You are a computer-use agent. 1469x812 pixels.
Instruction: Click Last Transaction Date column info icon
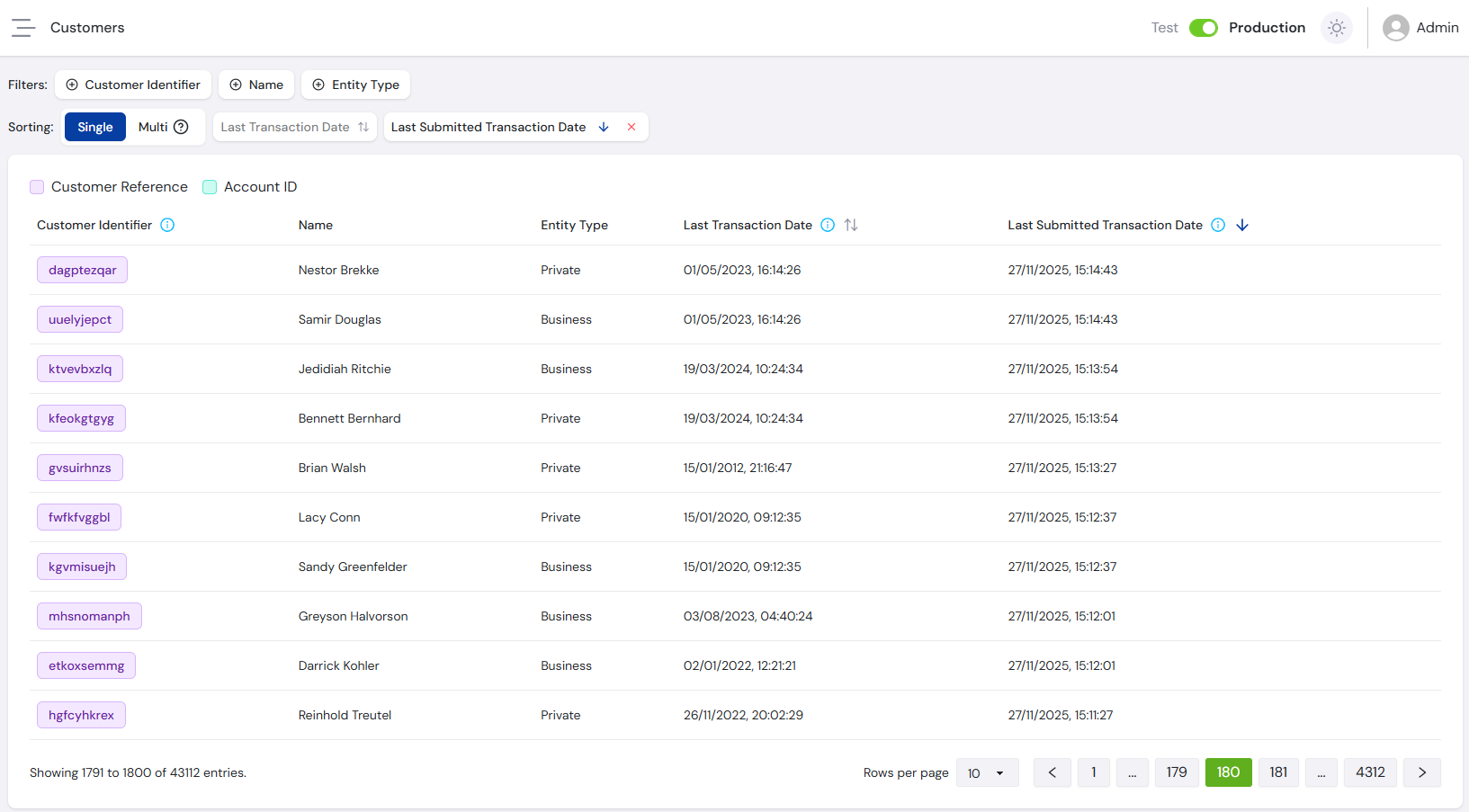(x=828, y=225)
